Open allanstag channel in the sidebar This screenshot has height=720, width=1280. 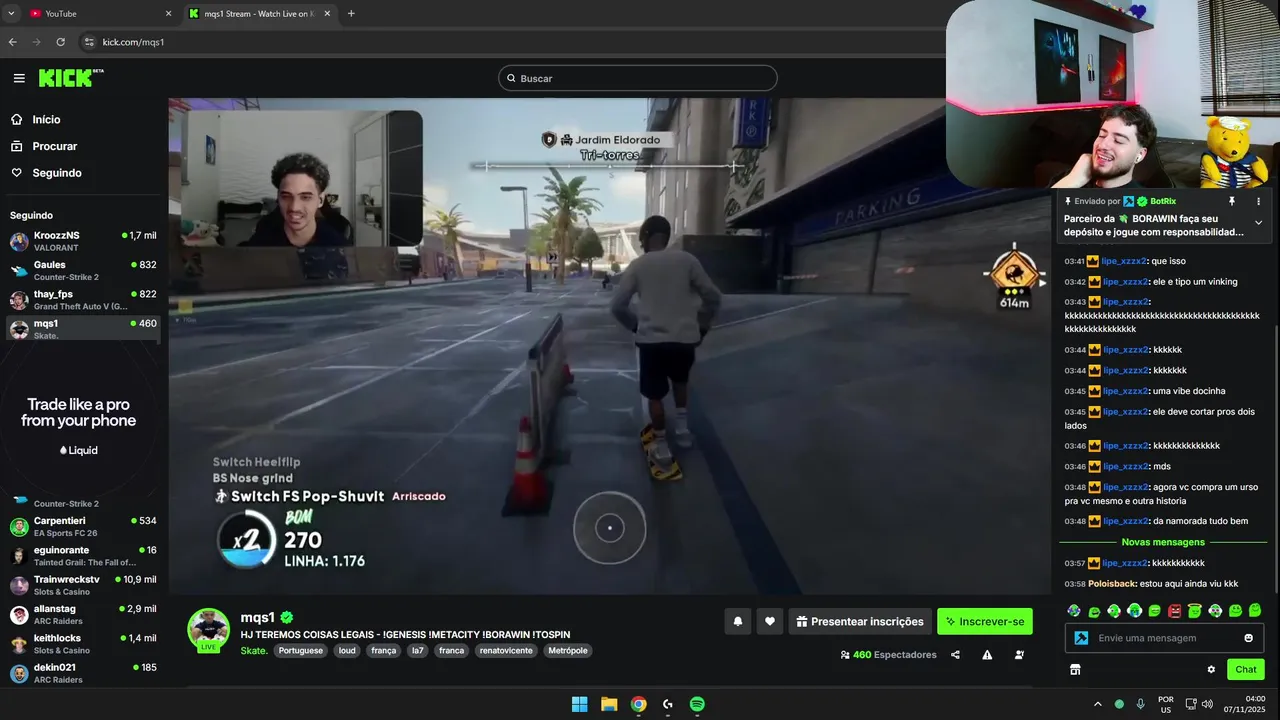83,614
